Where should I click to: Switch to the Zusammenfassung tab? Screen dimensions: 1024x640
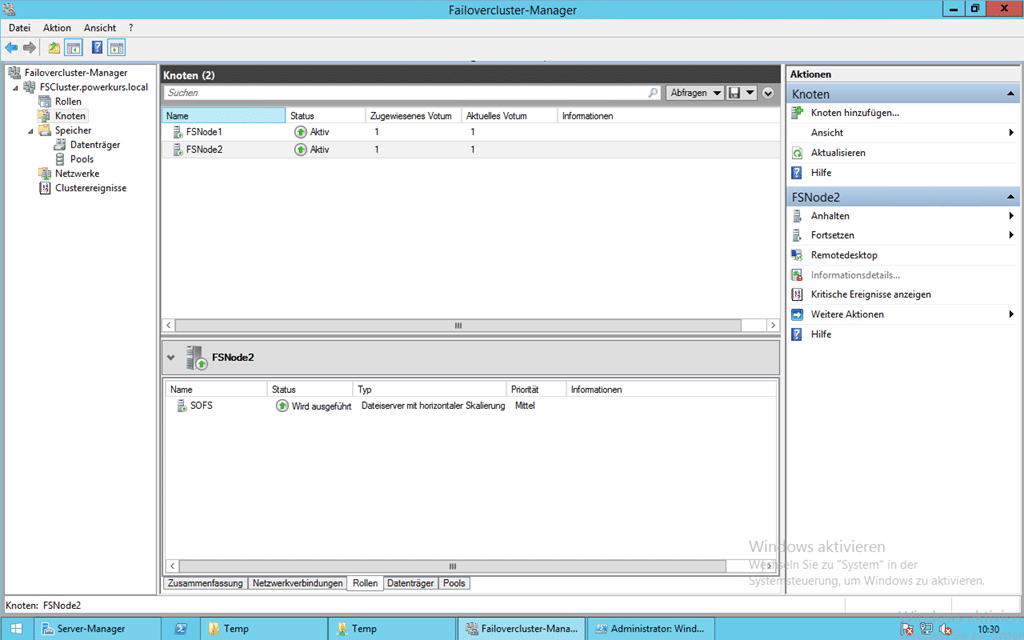205,583
